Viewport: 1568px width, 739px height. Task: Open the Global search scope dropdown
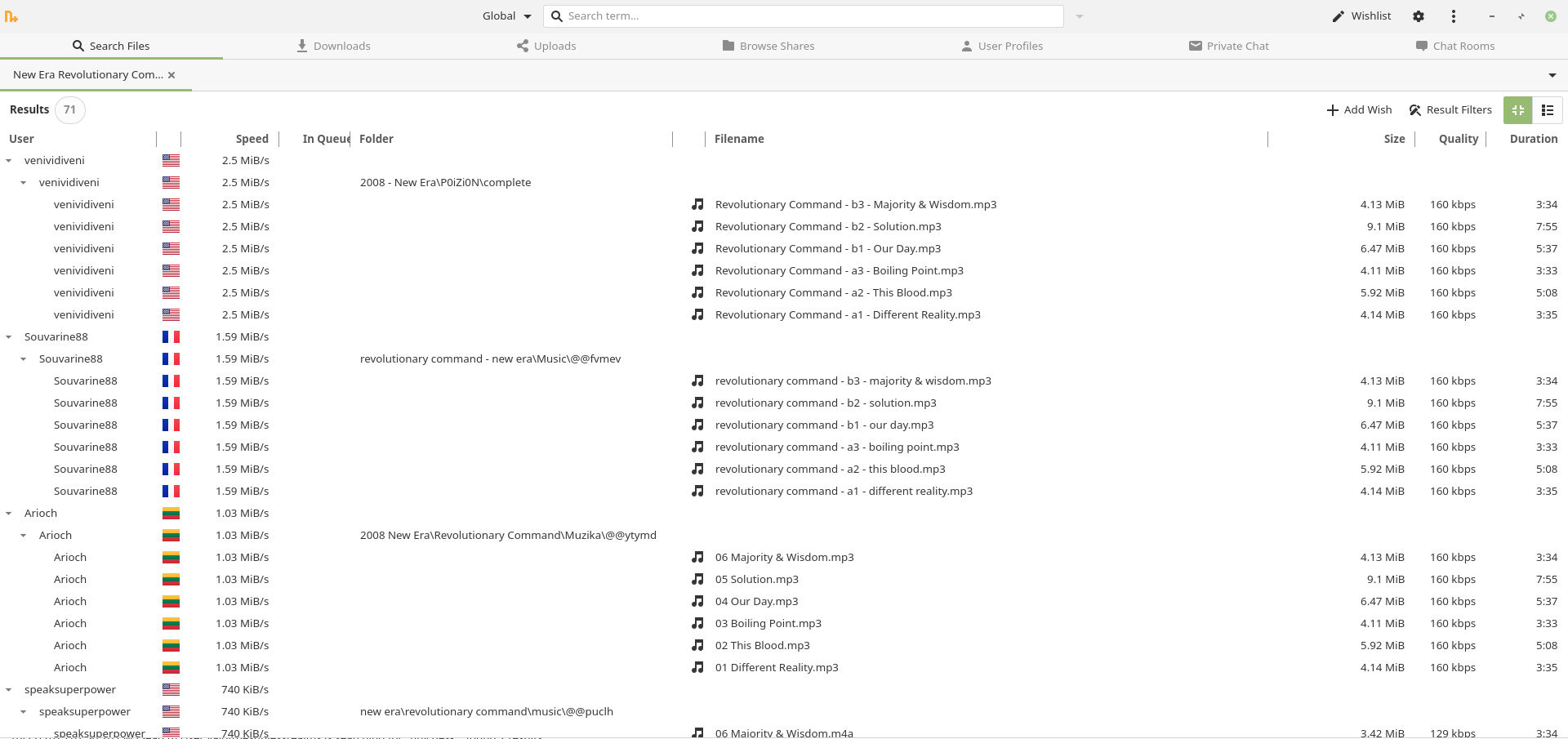coord(506,16)
